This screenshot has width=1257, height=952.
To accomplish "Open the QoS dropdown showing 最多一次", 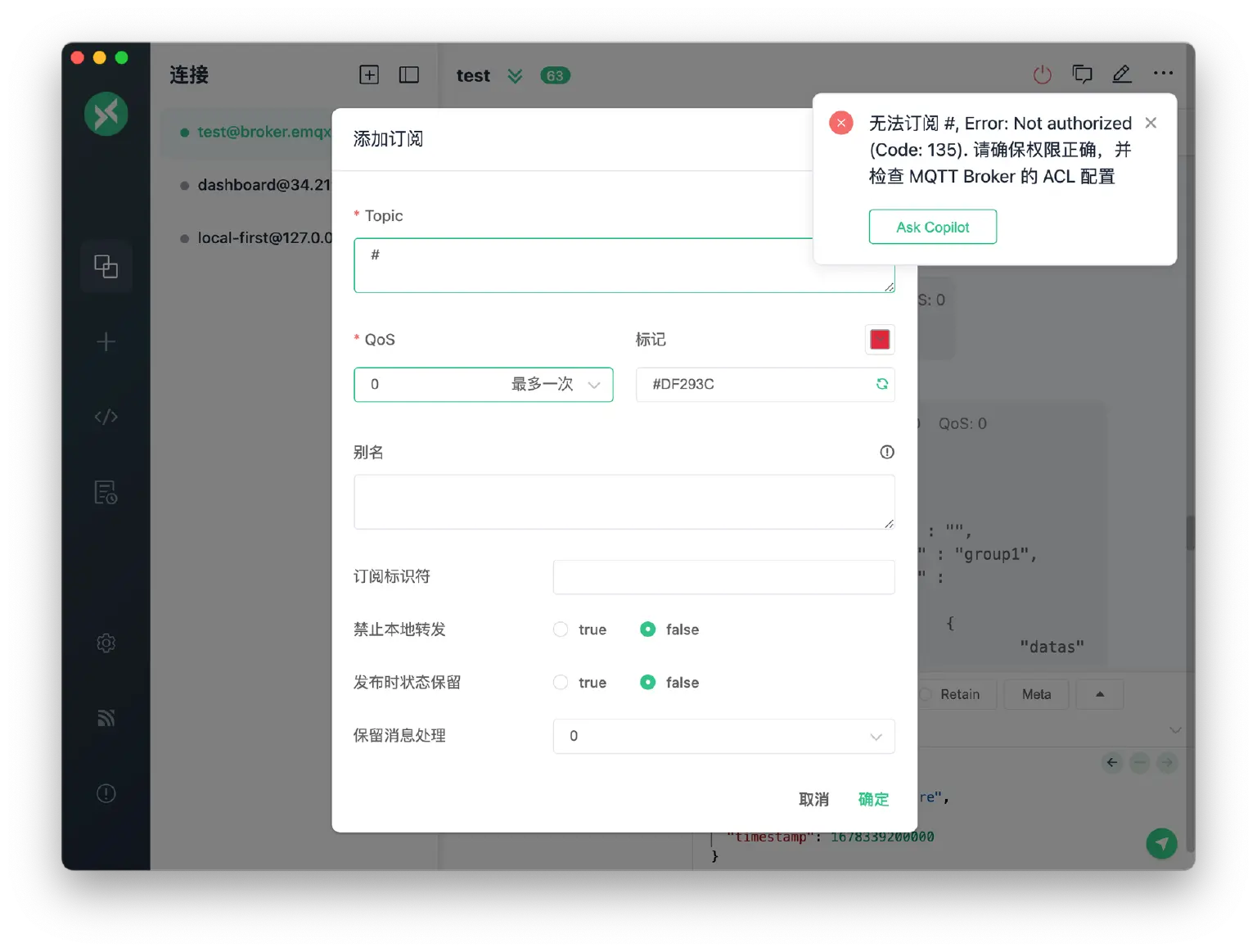I will tap(484, 384).
